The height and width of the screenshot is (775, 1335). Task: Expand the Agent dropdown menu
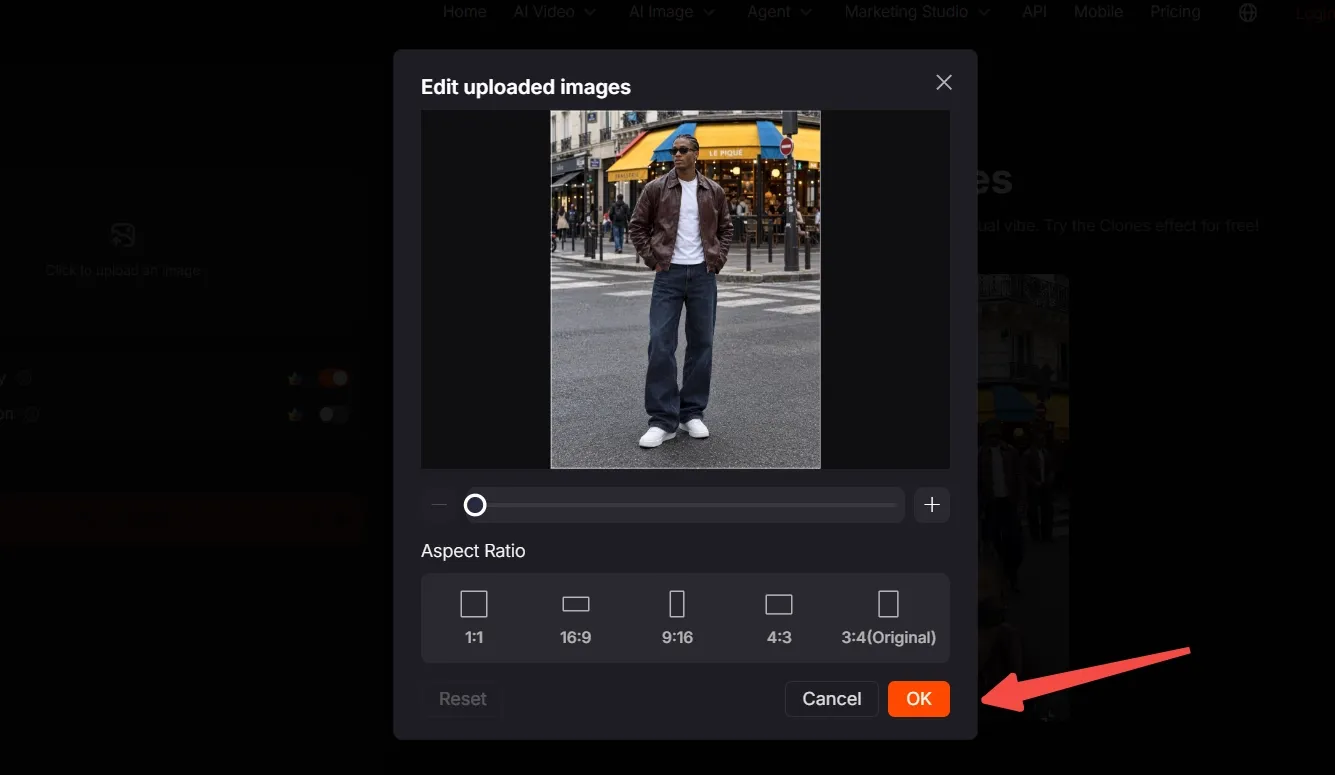(779, 12)
